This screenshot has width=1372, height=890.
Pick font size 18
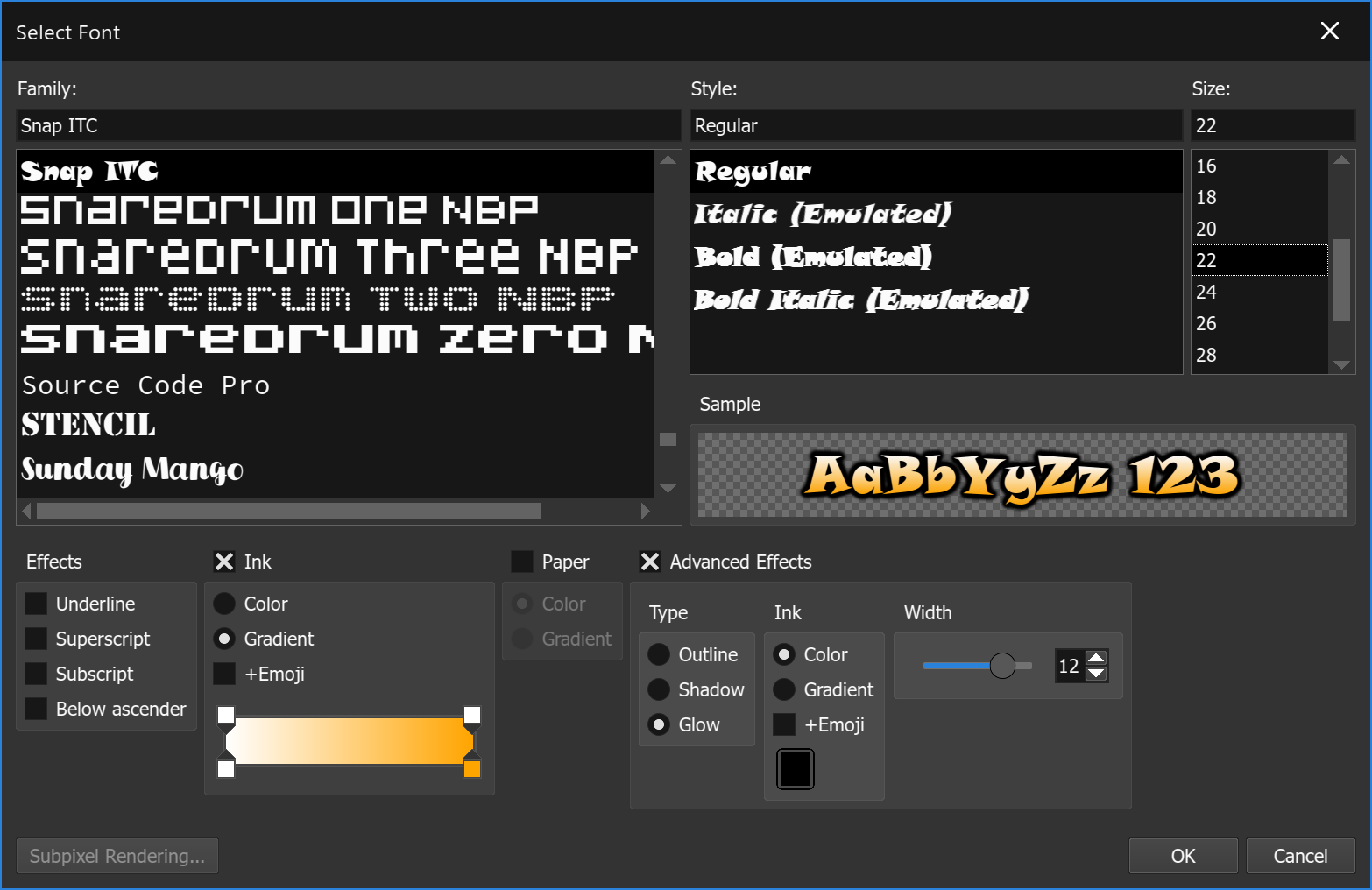1260,197
